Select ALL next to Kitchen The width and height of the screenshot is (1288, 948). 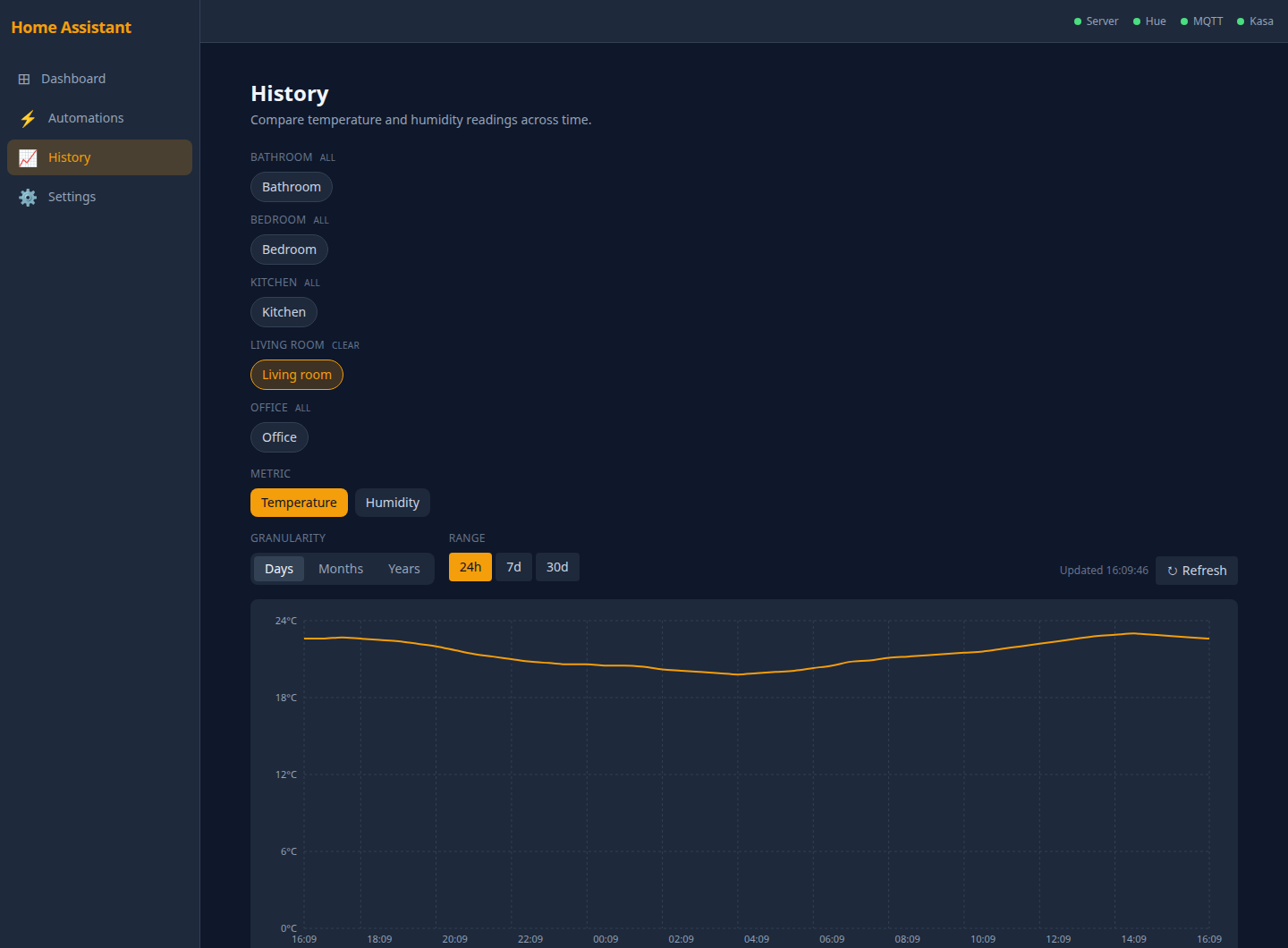312,283
